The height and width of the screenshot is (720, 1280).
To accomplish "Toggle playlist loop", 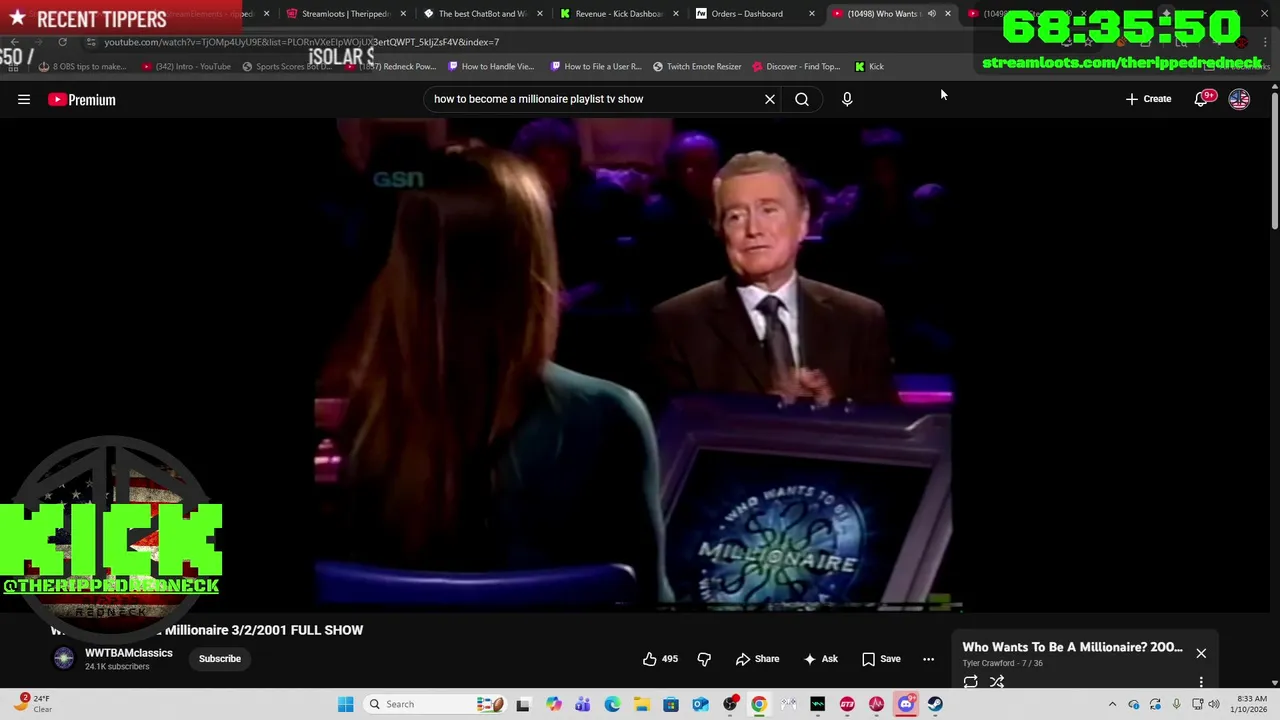I will pyautogui.click(x=971, y=682).
